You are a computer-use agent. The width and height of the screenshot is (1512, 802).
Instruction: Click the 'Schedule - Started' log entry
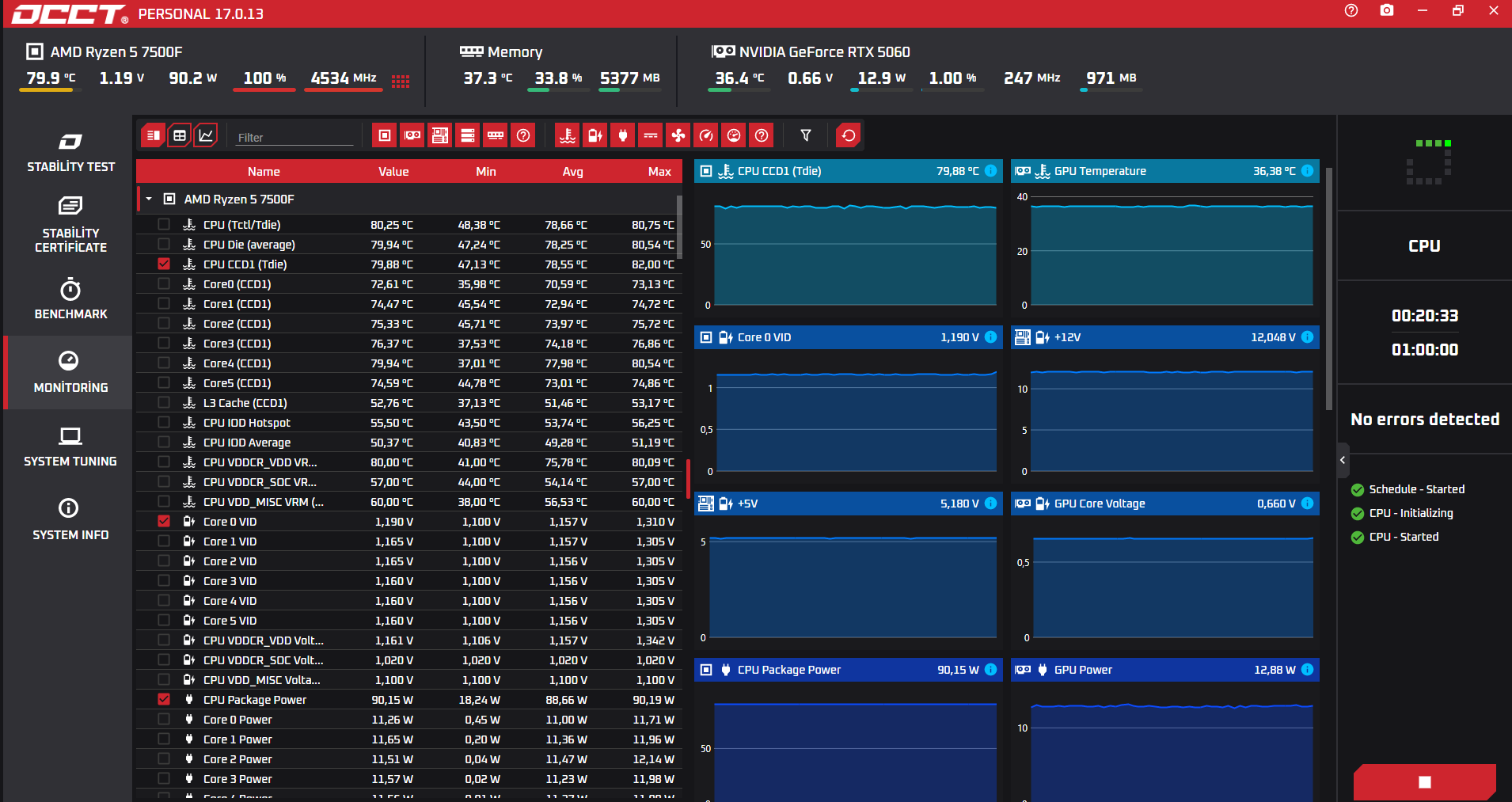[x=1417, y=489]
